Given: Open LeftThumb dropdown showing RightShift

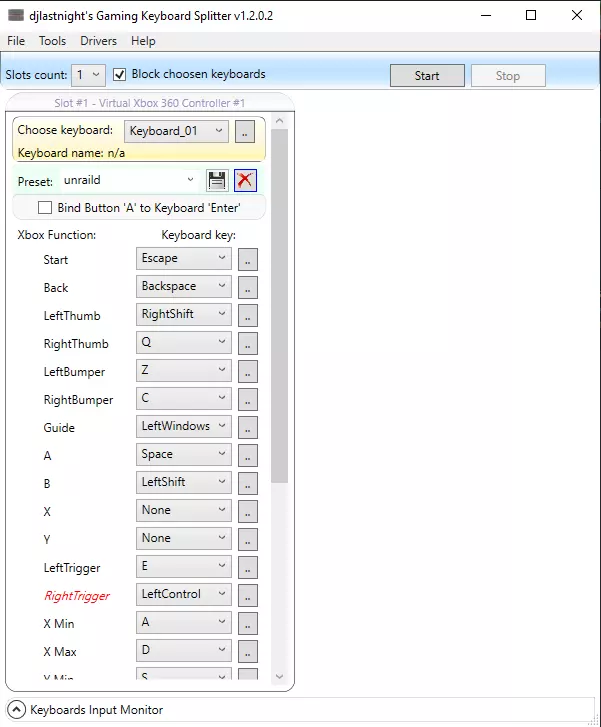Looking at the screenshot, I should (184, 314).
